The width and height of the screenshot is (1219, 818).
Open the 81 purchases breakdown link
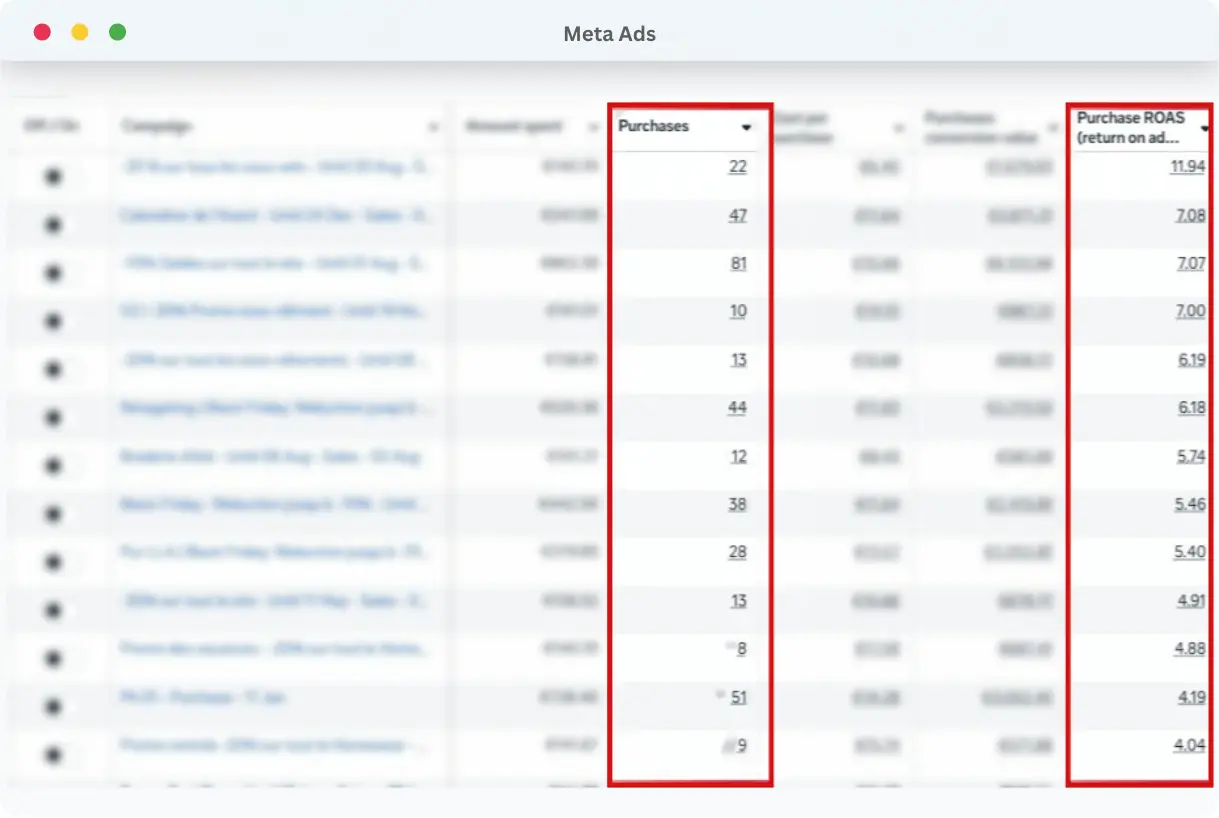pyautogui.click(x=737, y=263)
